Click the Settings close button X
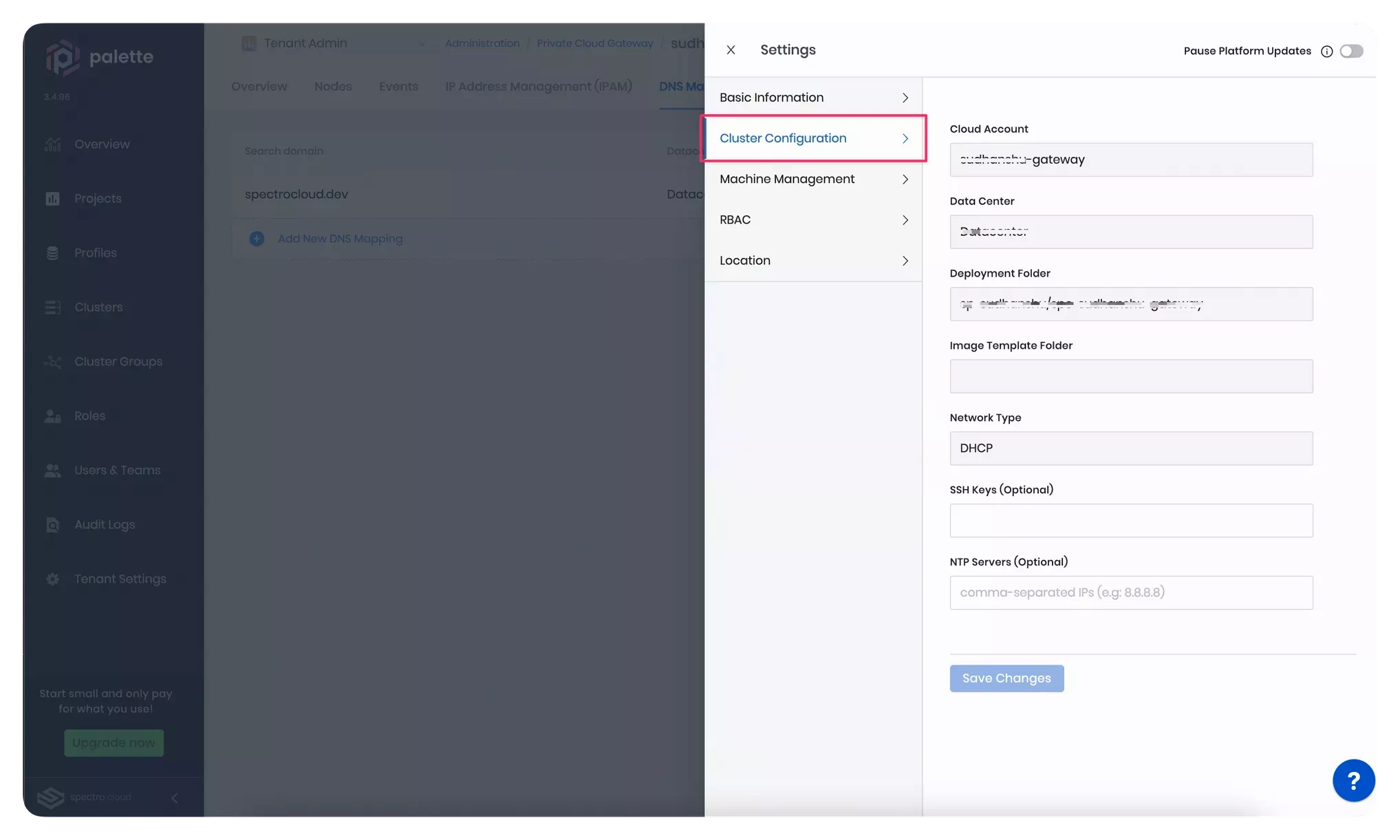This screenshot has width=1400, height=840. tap(730, 50)
